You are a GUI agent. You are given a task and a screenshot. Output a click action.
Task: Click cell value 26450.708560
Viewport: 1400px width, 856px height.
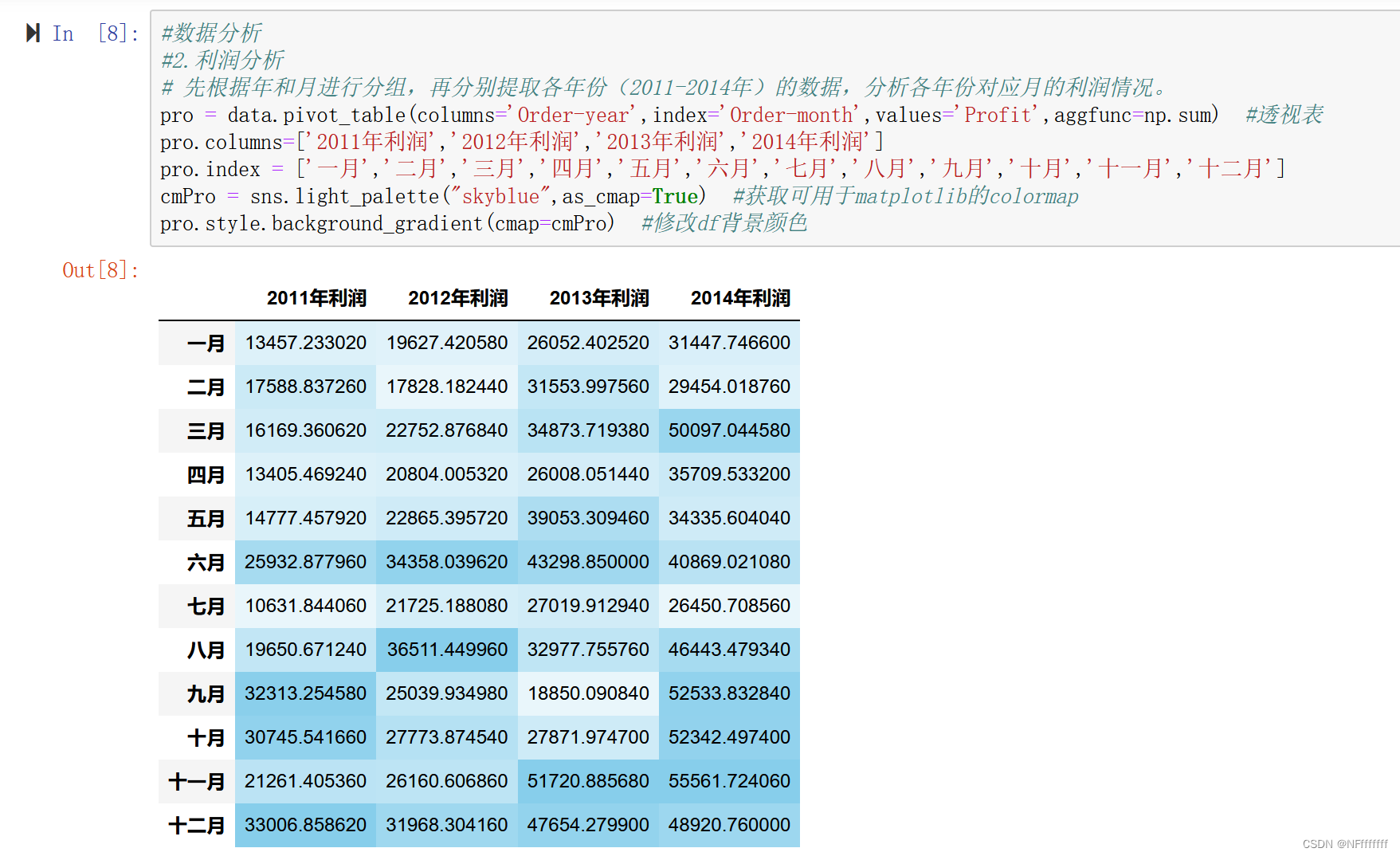(x=729, y=606)
